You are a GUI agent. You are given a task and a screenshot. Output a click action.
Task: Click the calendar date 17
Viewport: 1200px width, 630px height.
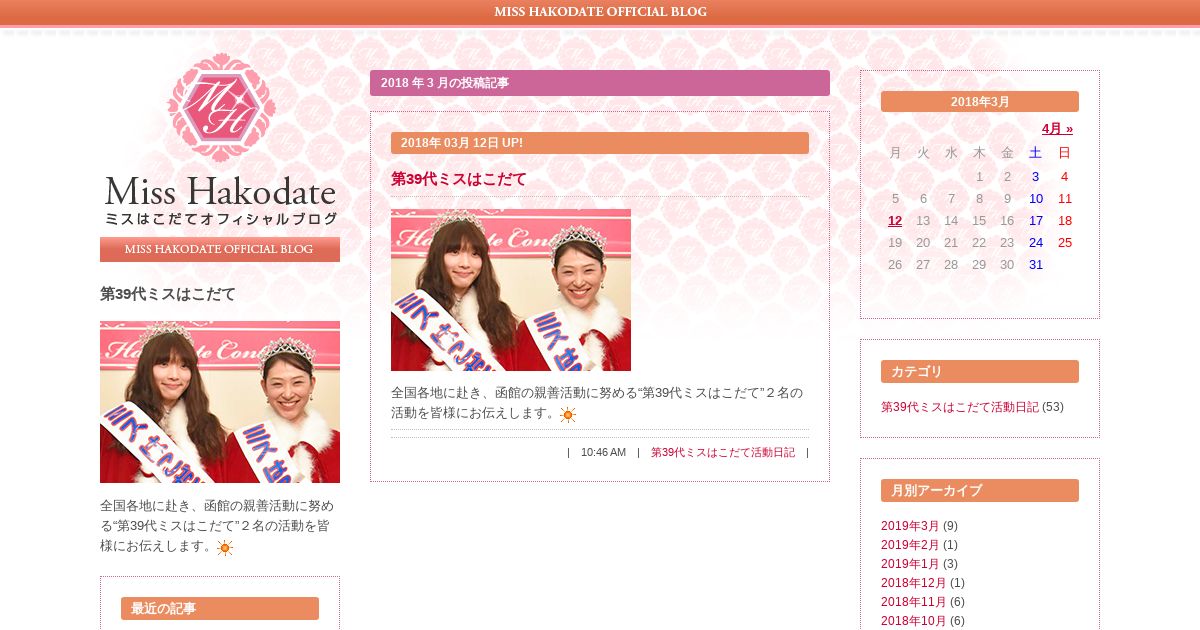[x=1036, y=221]
